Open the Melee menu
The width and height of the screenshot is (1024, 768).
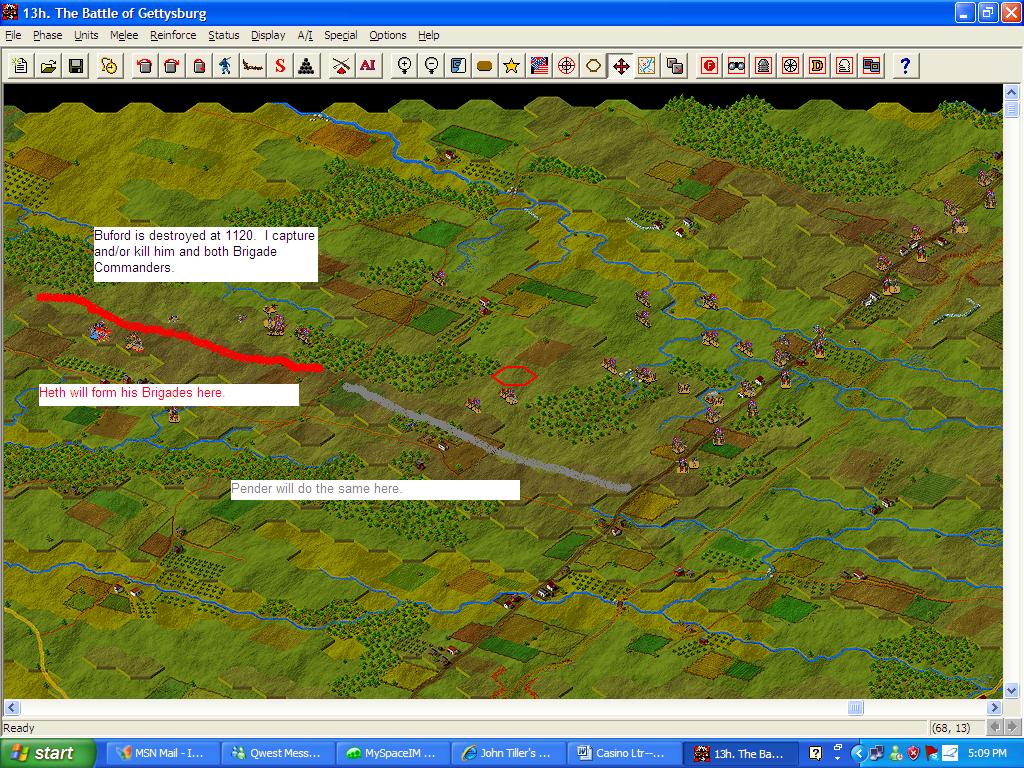[124, 35]
